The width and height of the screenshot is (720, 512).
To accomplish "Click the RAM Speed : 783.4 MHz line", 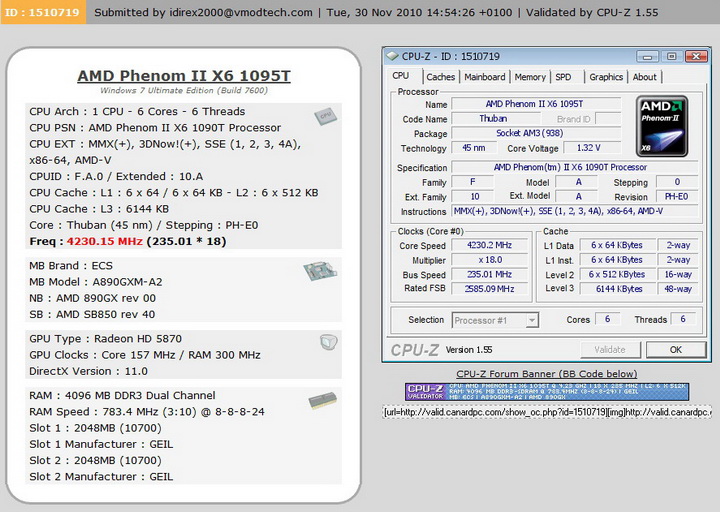I will click(147, 412).
